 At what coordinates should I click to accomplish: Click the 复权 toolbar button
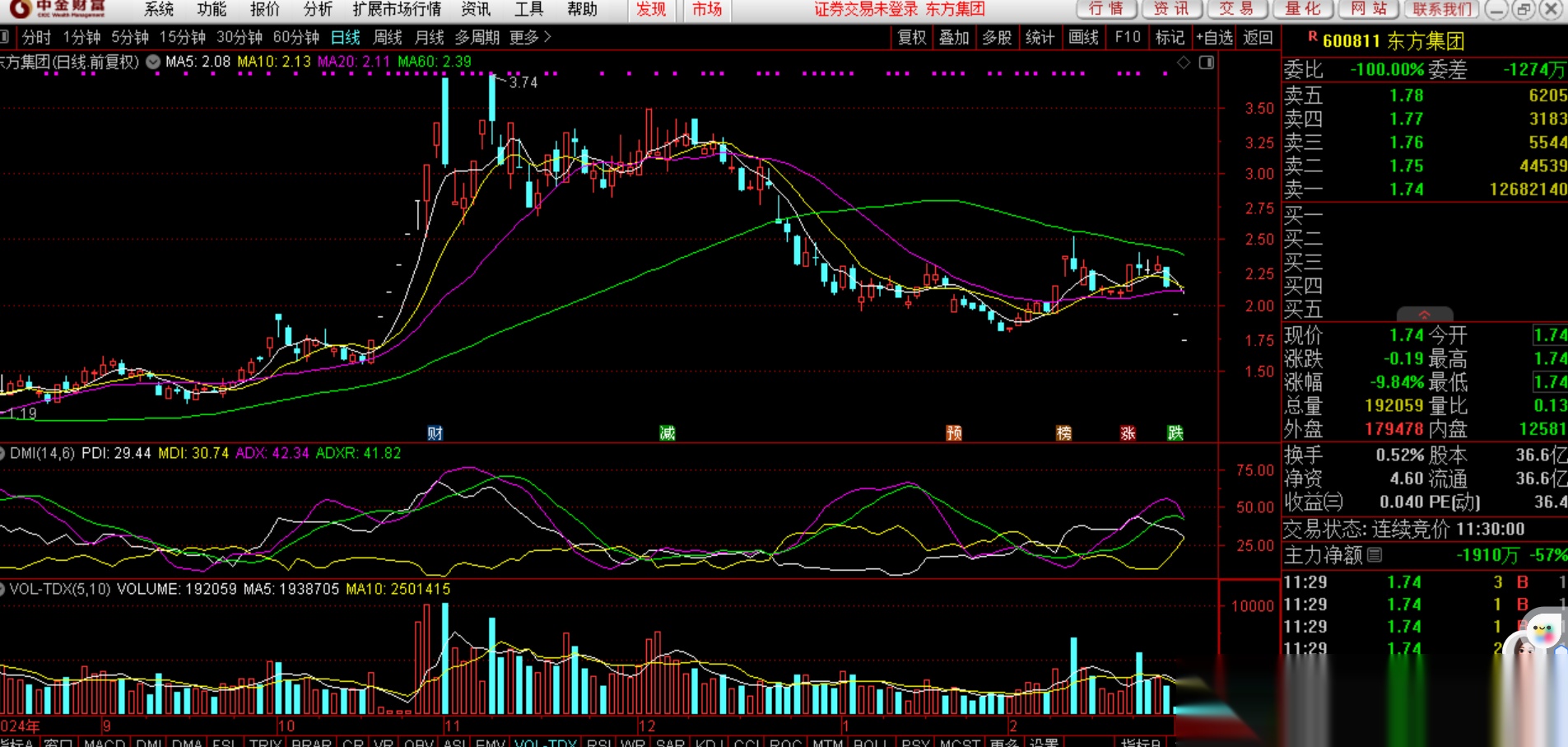[x=912, y=37]
